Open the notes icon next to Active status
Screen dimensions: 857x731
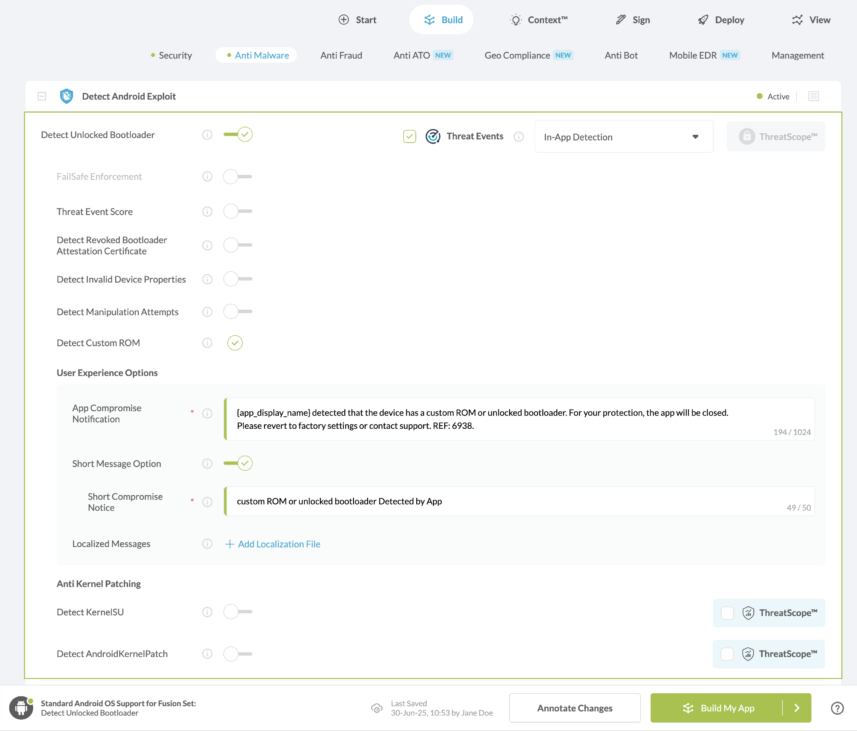813,96
